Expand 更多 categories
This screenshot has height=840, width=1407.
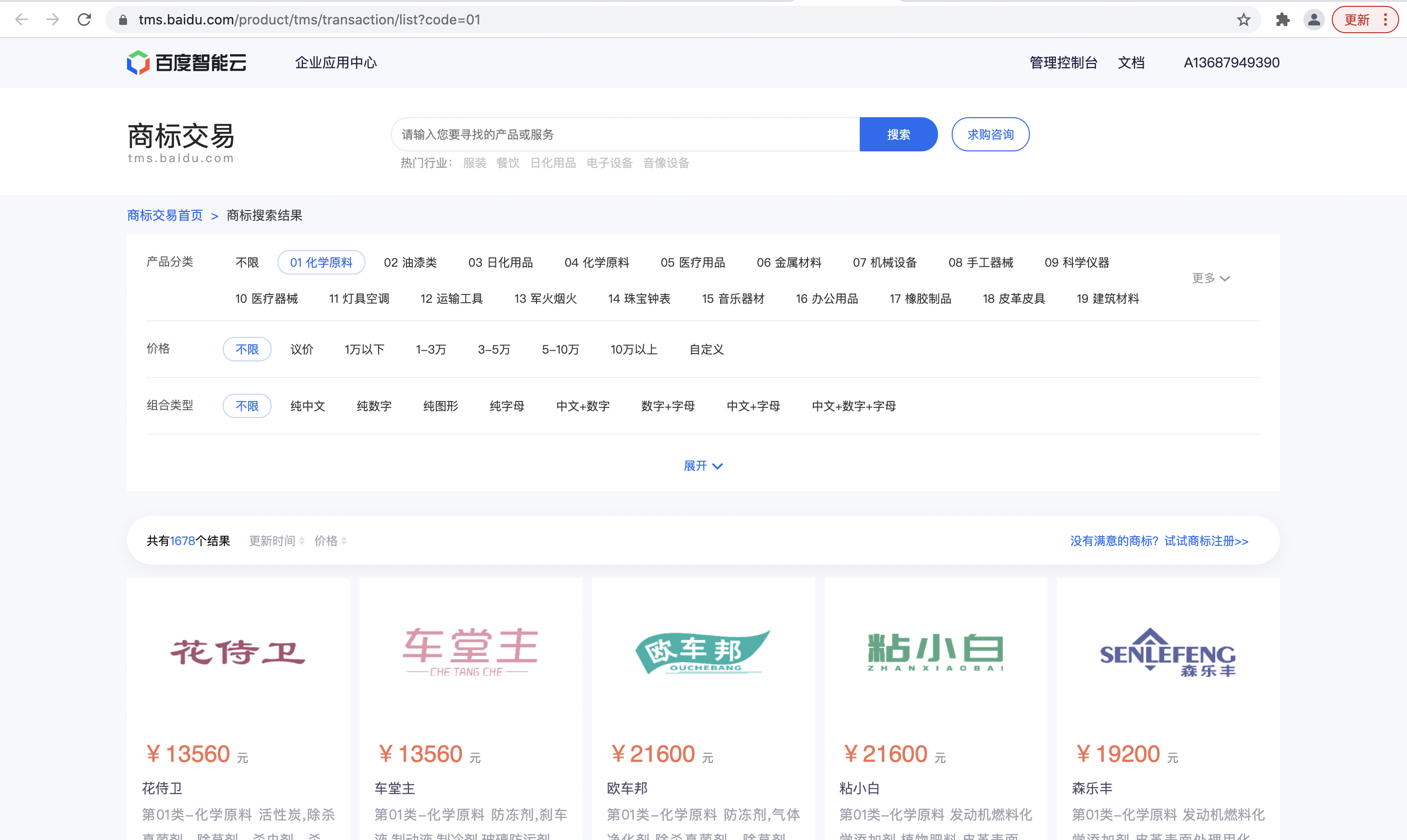tap(1211, 278)
